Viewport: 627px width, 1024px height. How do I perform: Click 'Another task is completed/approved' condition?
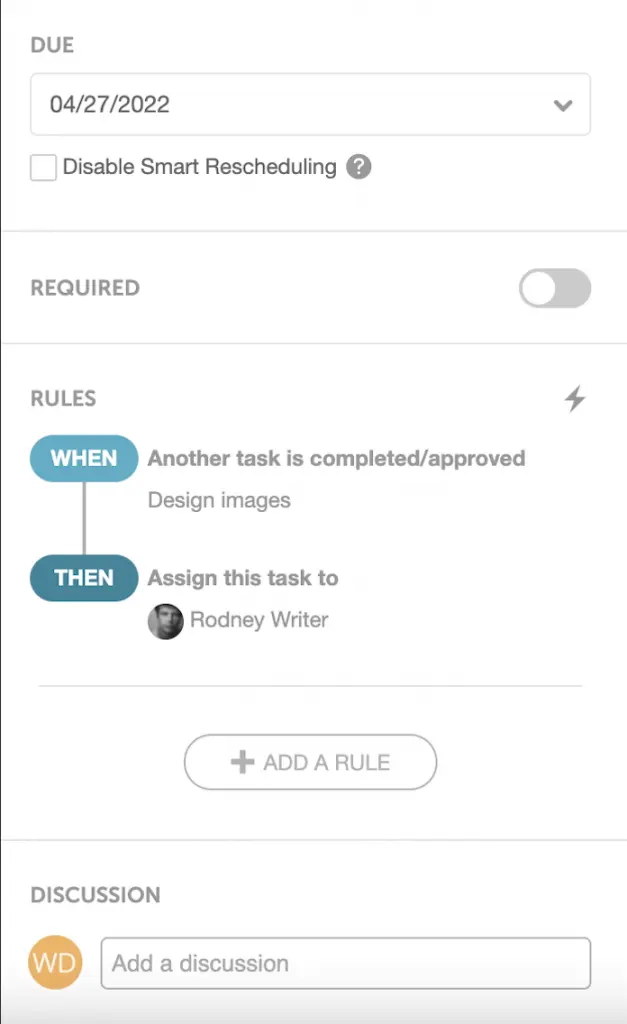336,458
